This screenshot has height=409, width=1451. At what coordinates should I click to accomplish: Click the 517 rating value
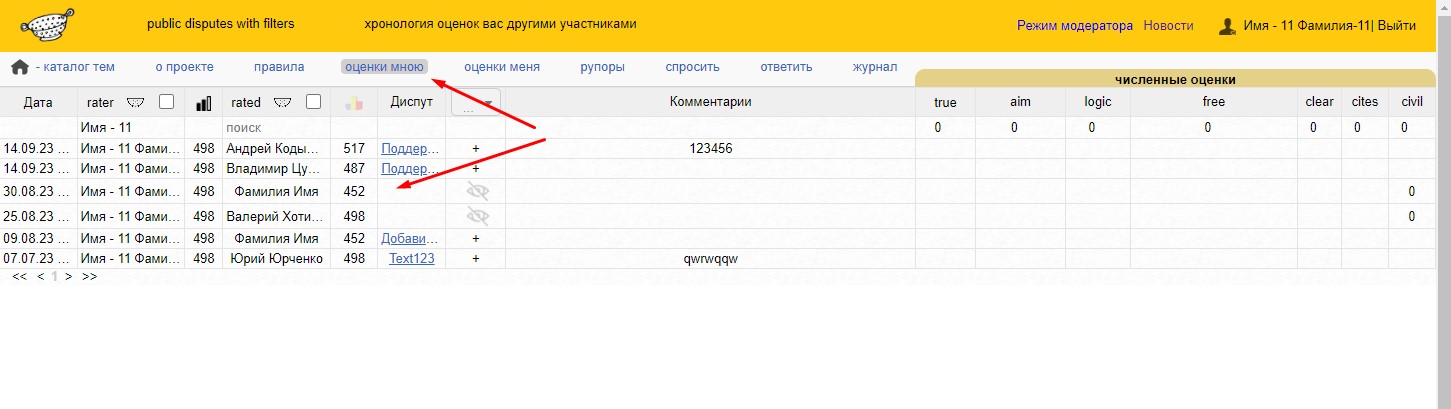[x=354, y=148]
